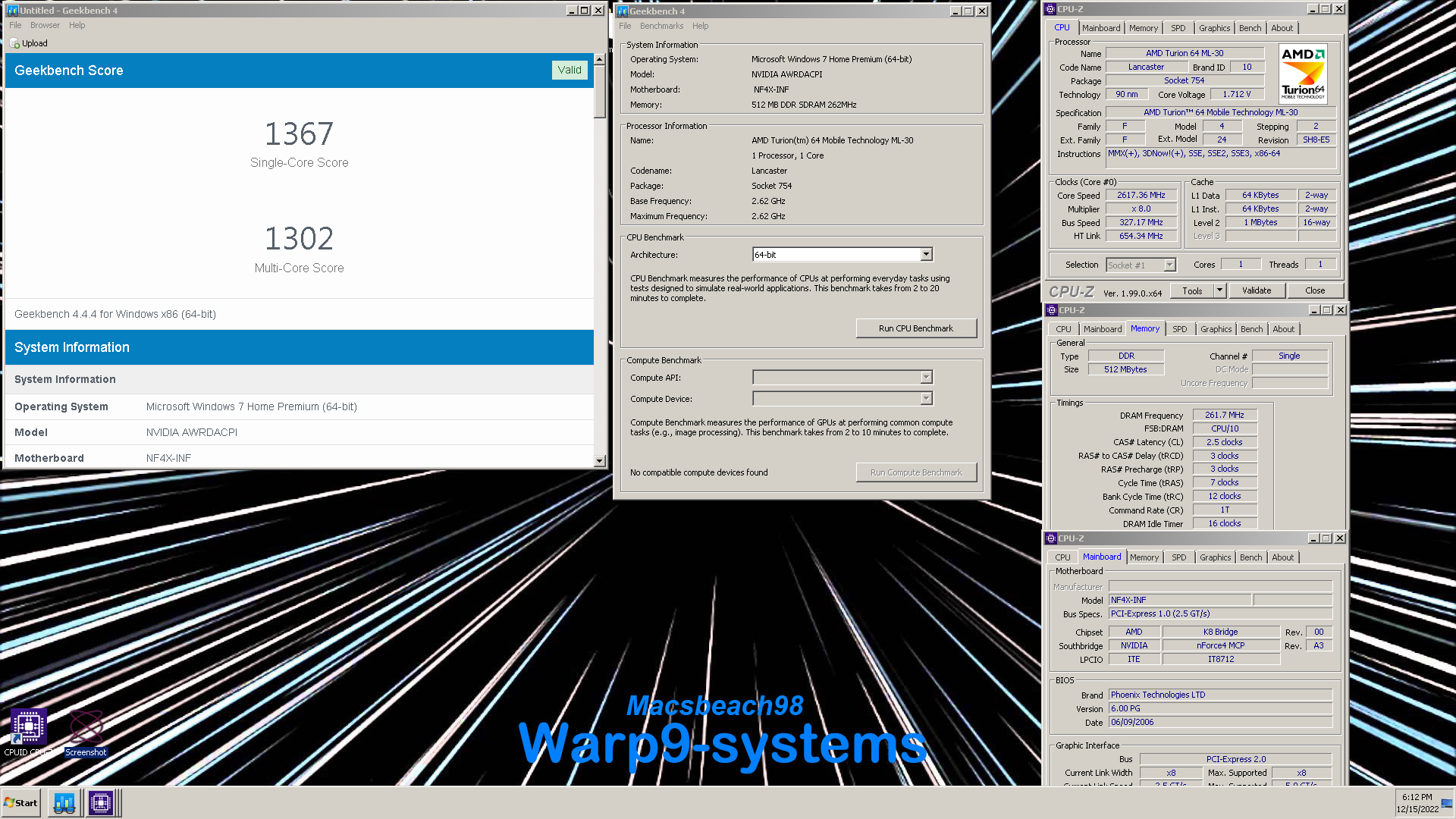The height and width of the screenshot is (819, 1456).
Task: Click the BIOS date 06/09/2006 field
Action: click(1220, 723)
